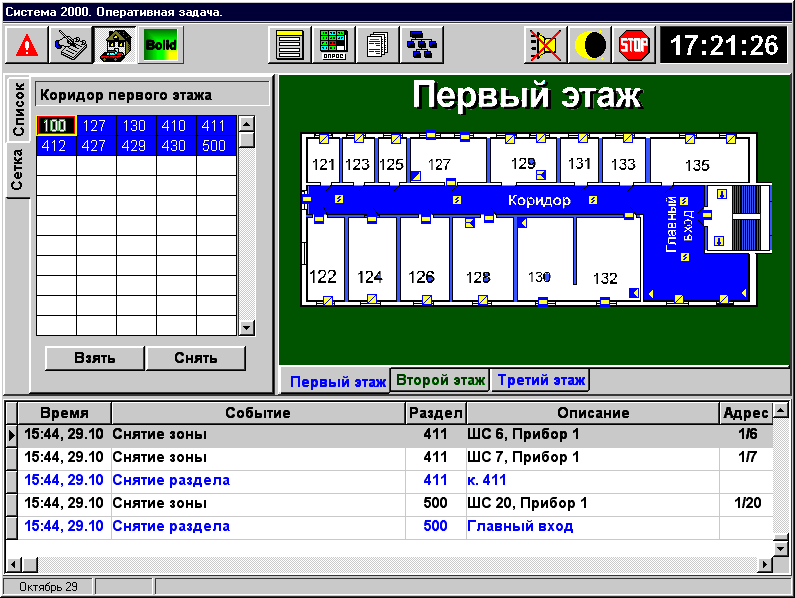Click the 'Событие' column header
Viewport: 795px width, 598px height.
258,413
